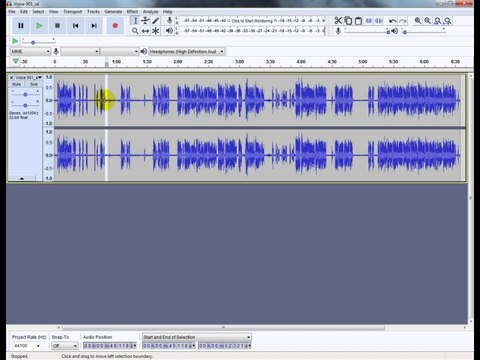The height and width of the screenshot is (360, 480).
Task: Open the Help menu
Action: (167, 12)
